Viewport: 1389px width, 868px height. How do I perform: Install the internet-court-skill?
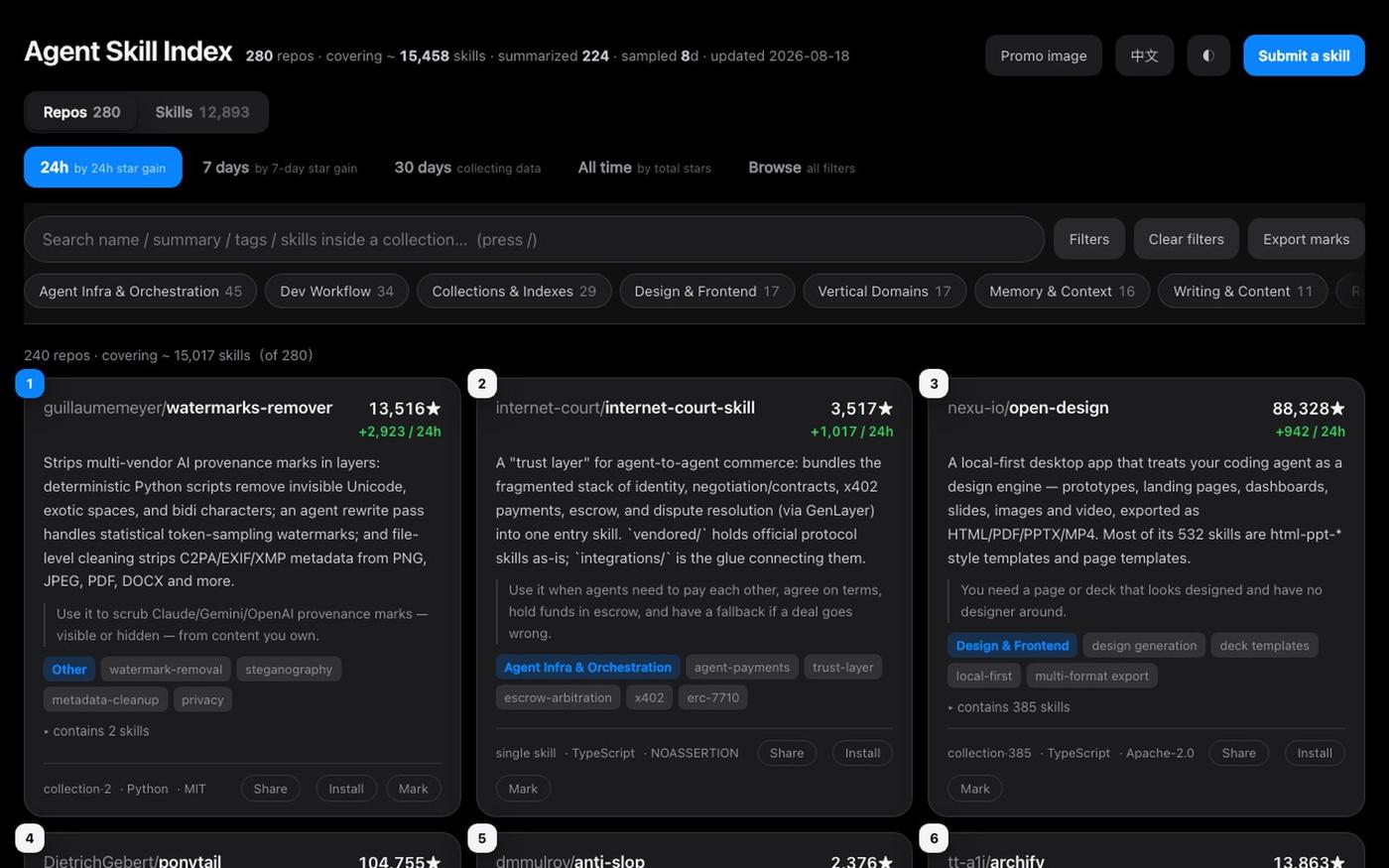(x=862, y=753)
